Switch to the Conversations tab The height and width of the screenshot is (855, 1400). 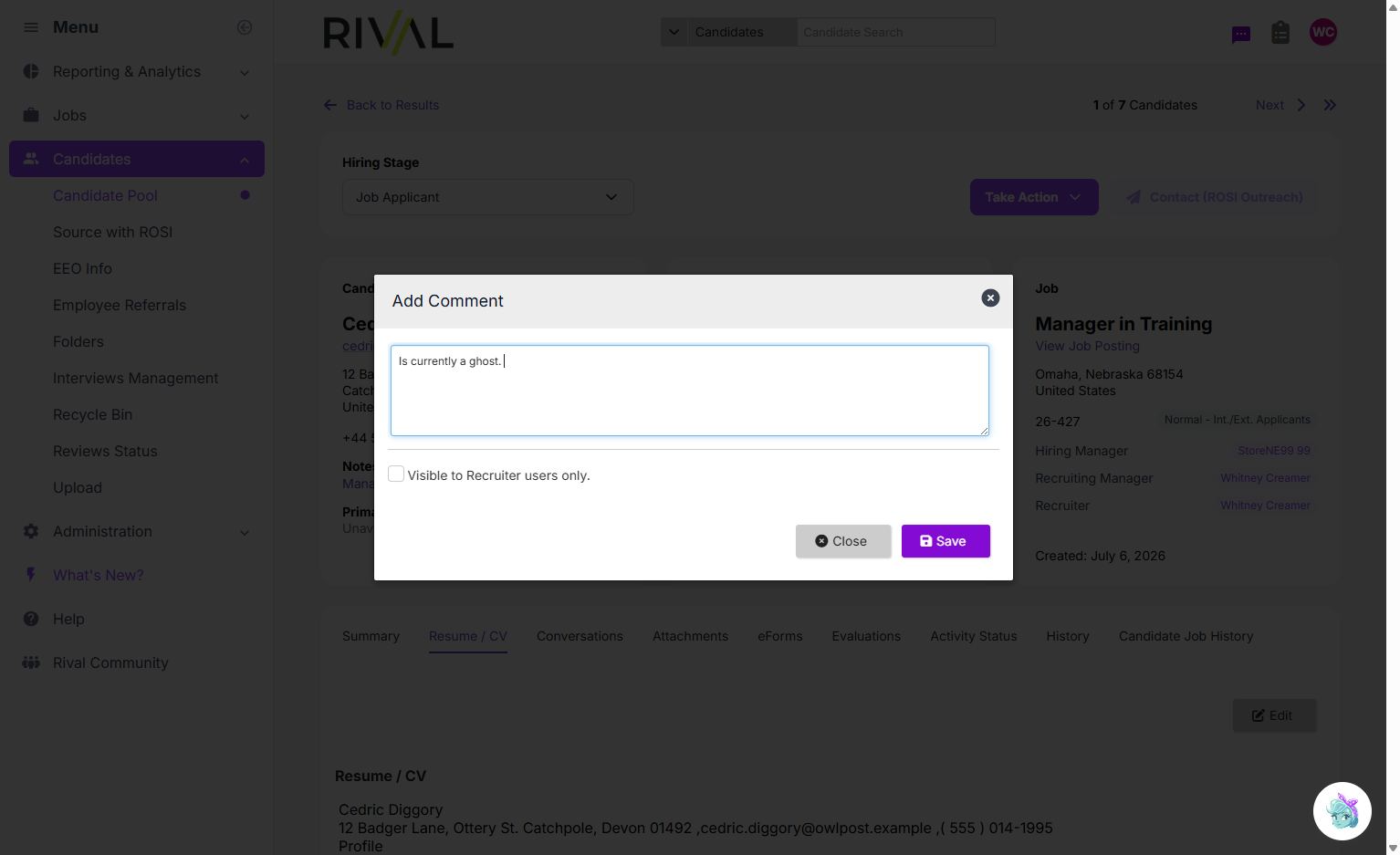[580, 636]
